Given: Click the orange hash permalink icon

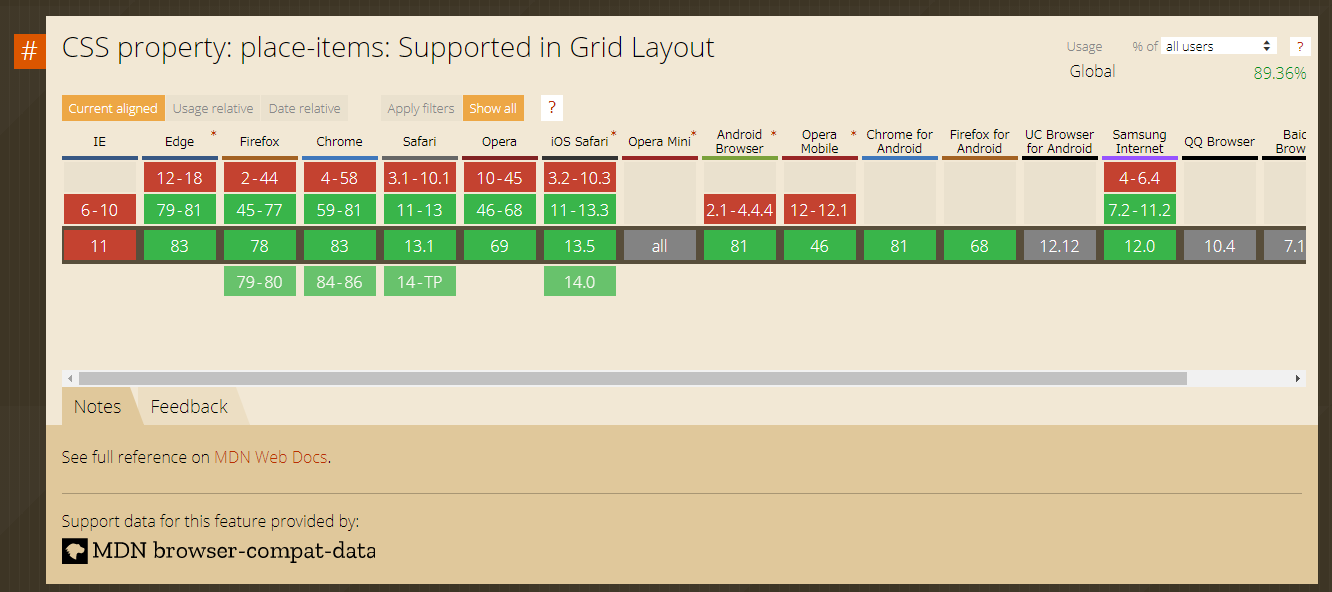Looking at the screenshot, I should pos(29,51).
